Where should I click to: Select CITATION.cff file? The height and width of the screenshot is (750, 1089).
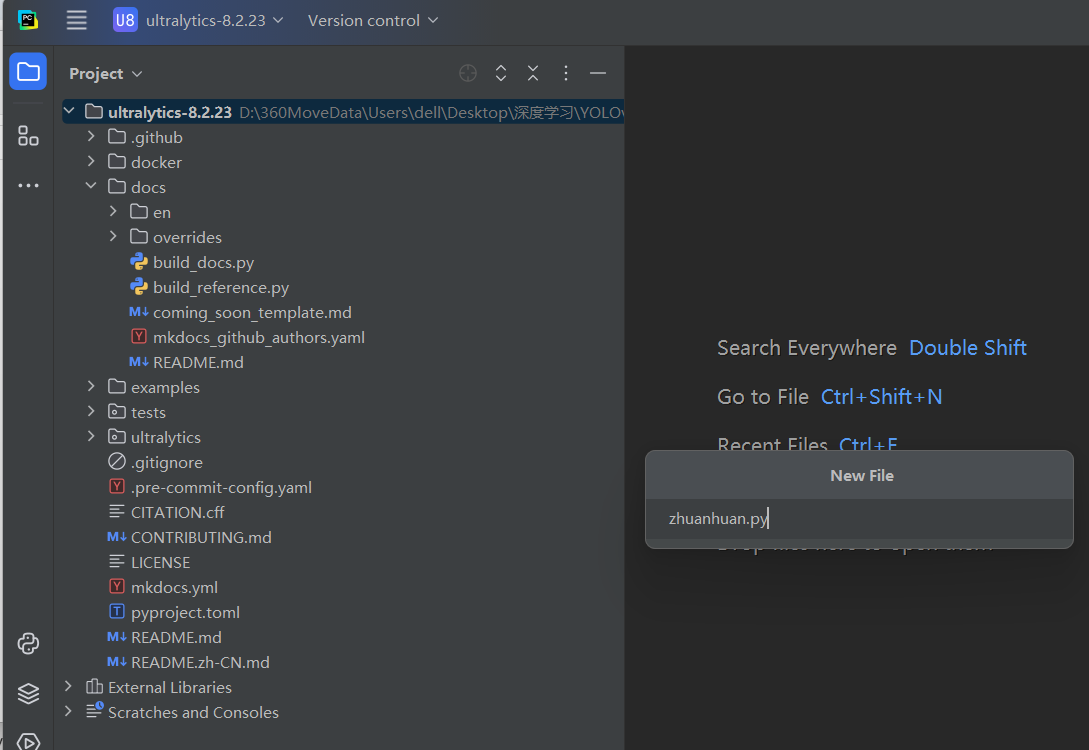(177, 512)
